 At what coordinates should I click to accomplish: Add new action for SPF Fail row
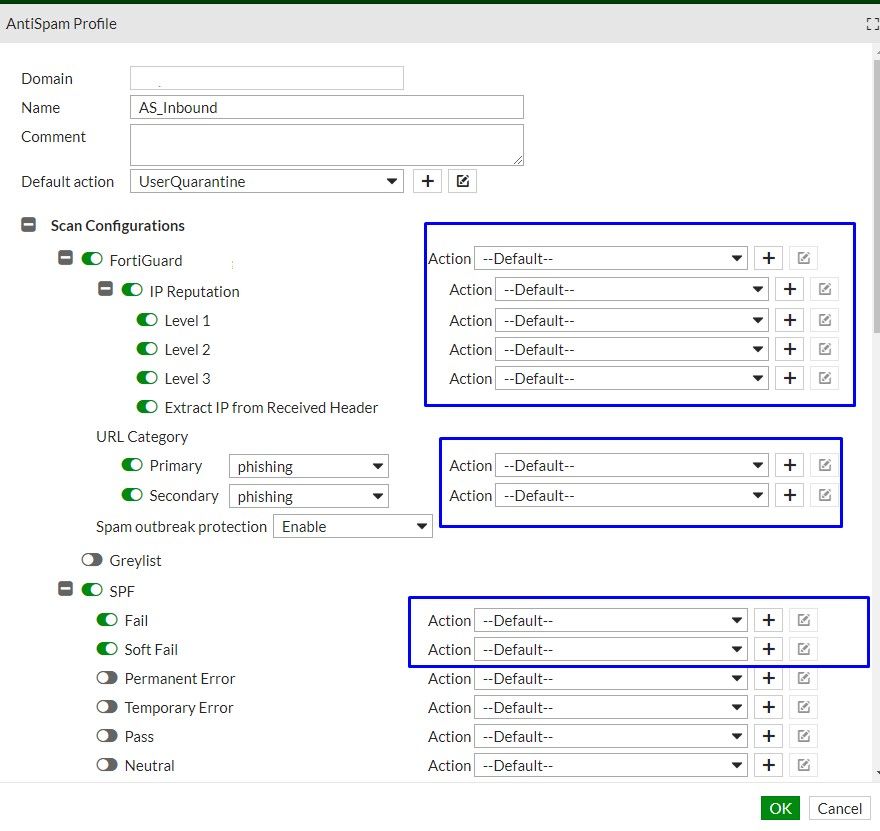(768, 620)
